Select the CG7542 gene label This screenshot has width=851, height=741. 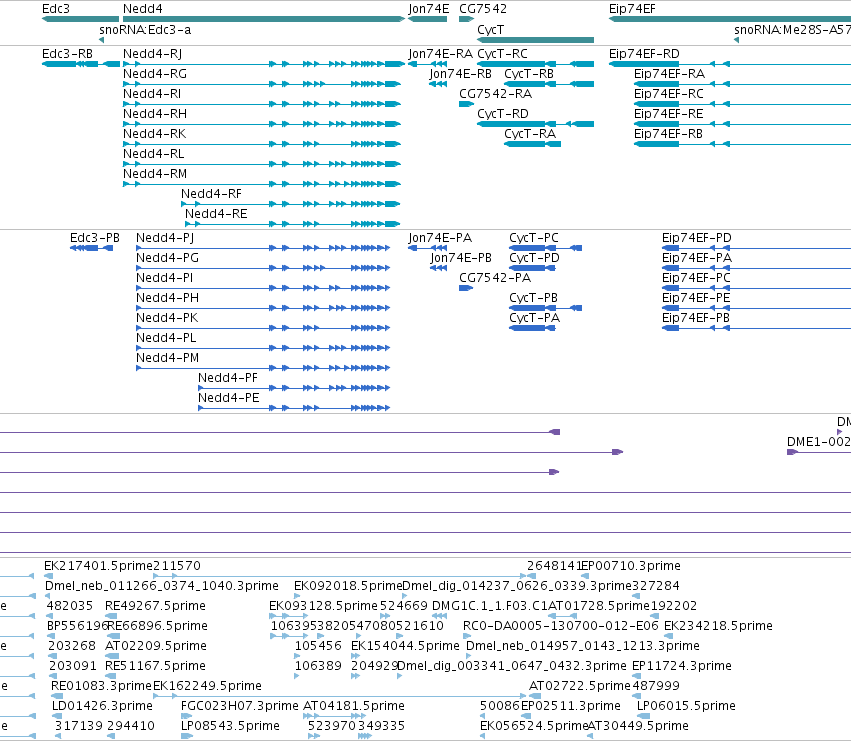[x=483, y=9]
